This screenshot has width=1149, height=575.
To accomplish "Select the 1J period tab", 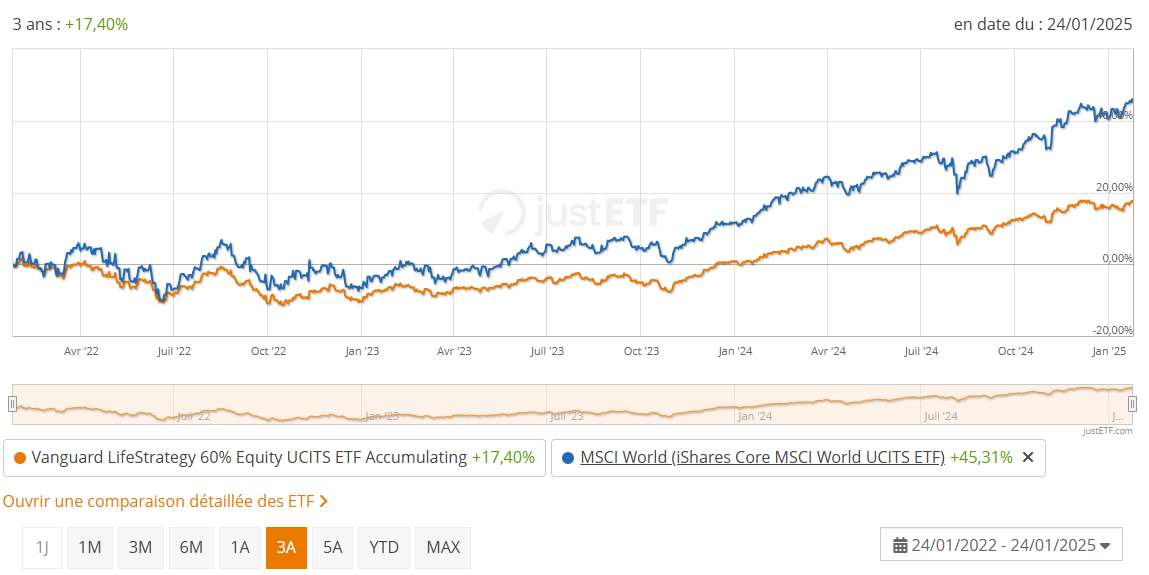I will pos(42,547).
